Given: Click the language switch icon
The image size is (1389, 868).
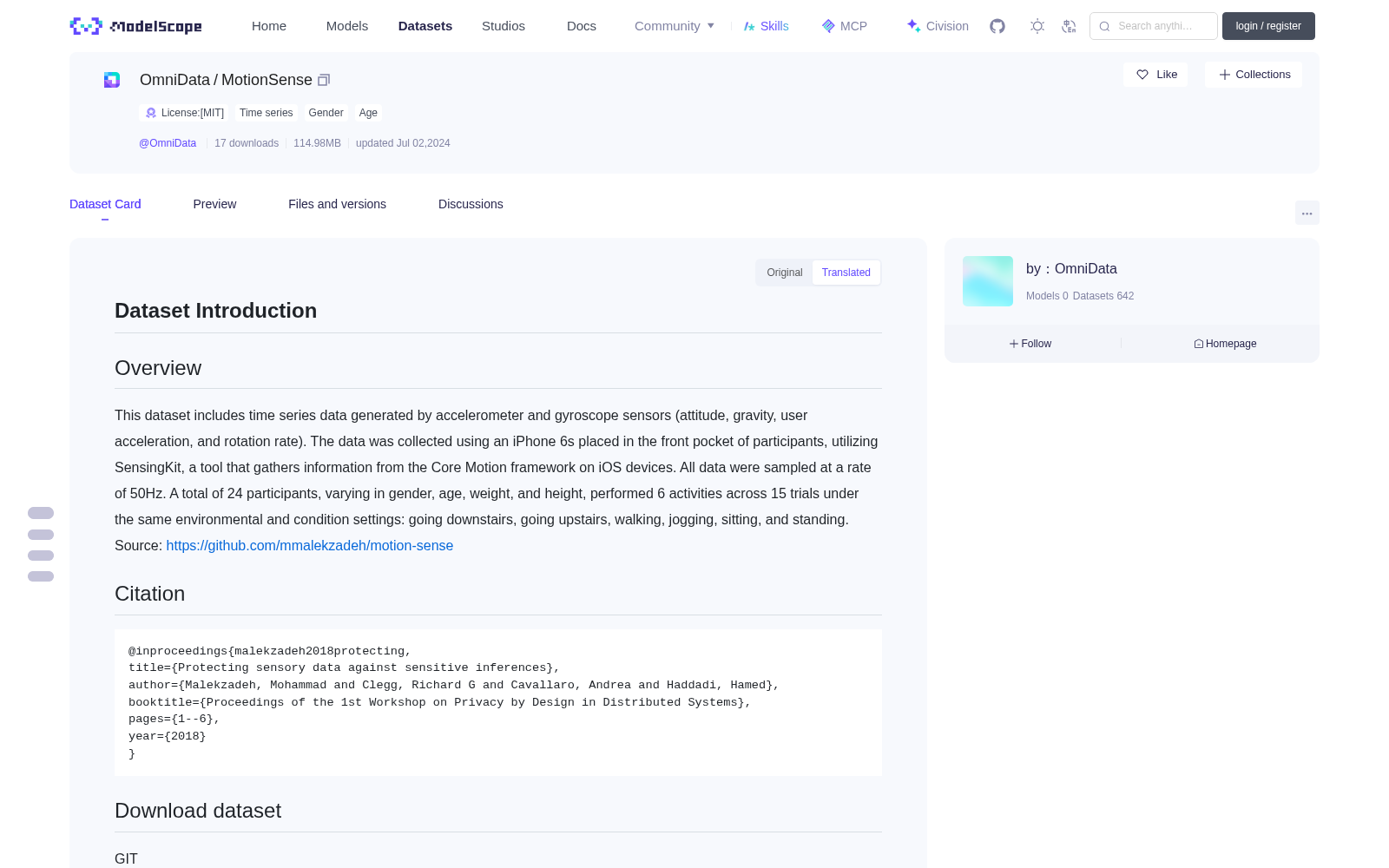Looking at the screenshot, I should tap(1070, 26).
